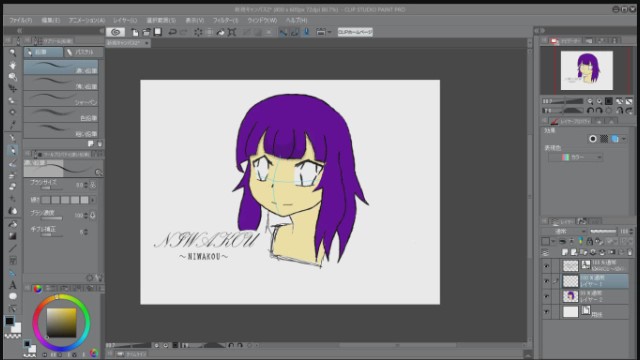Click the CLIPホームページ button

click(x=355, y=32)
